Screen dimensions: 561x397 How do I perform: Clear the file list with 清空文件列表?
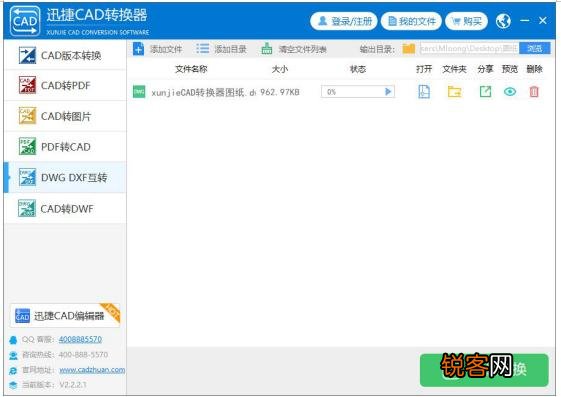pyautogui.click(x=294, y=49)
